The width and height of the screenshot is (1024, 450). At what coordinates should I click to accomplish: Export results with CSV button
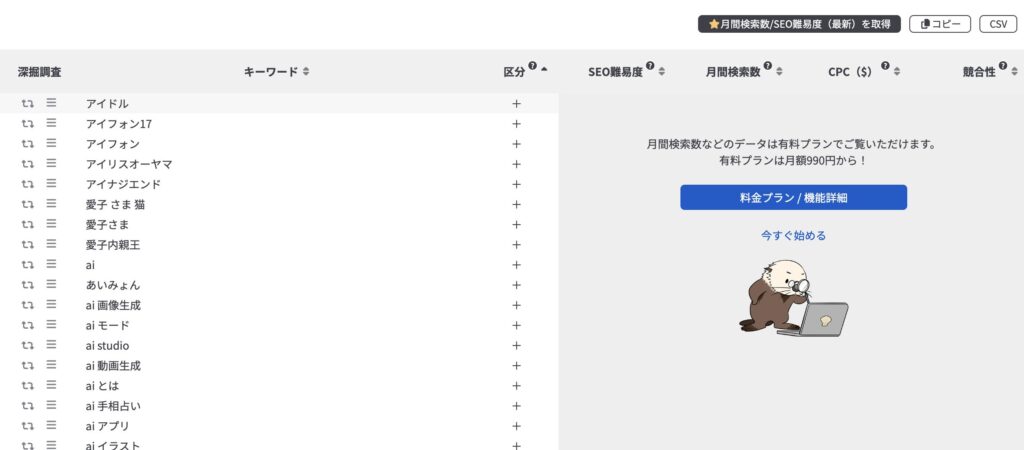[997, 24]
